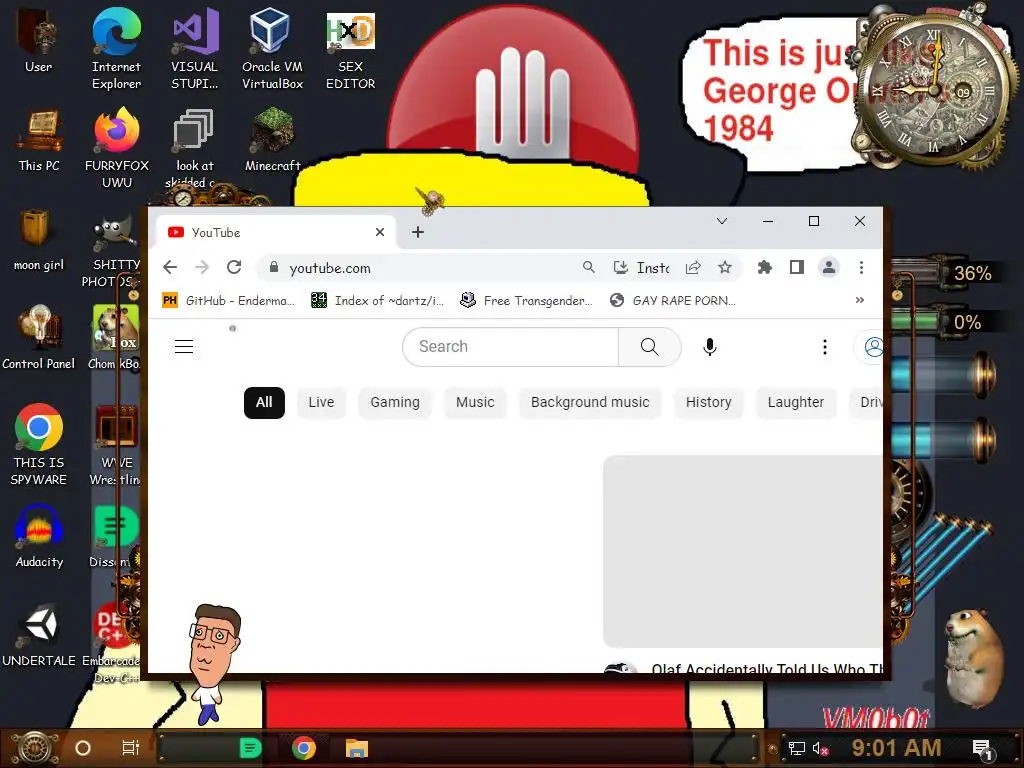Viewport: 1024px width, 768px height.
Task: Launch Audacity desktop shortcut
Action: pyautogui.click(x=39, y=537)
